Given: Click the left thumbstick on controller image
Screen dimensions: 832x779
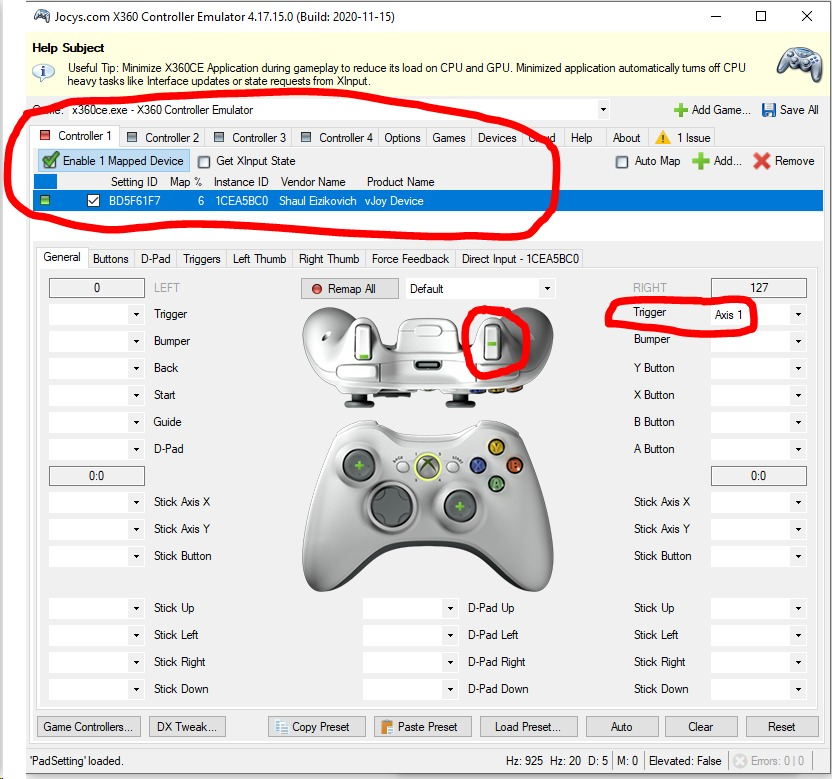Looking at the screenshot, I should coord(360,465).
